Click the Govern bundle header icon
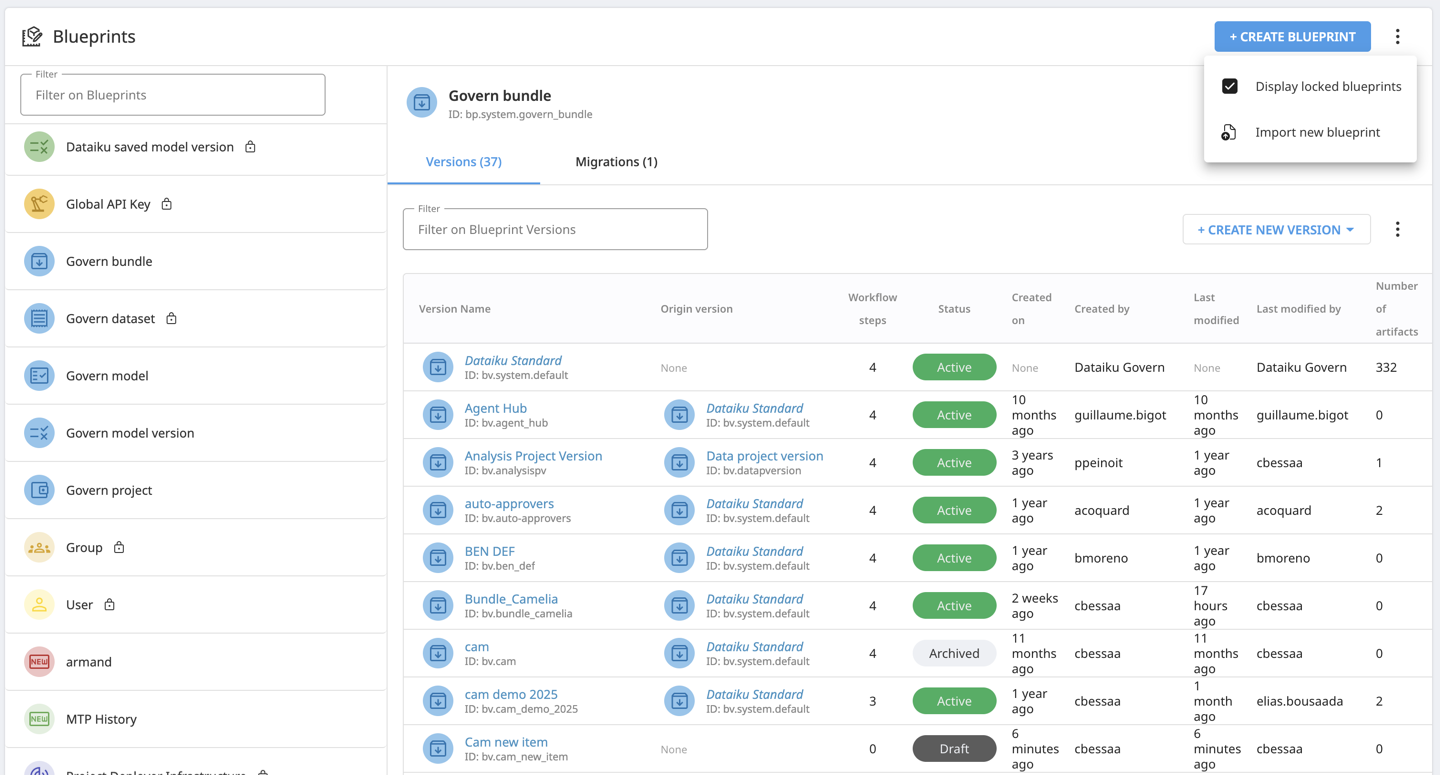1440x775 pixels. (x=422, y=103)
